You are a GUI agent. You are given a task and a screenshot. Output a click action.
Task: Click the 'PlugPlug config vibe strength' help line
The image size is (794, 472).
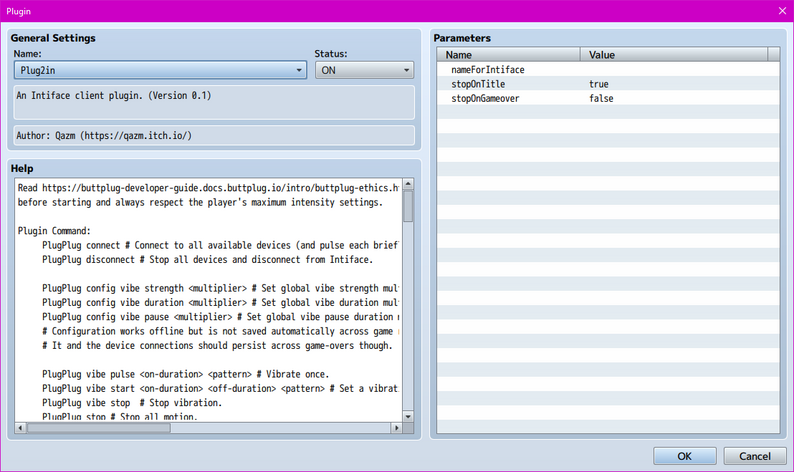point(220,288)
